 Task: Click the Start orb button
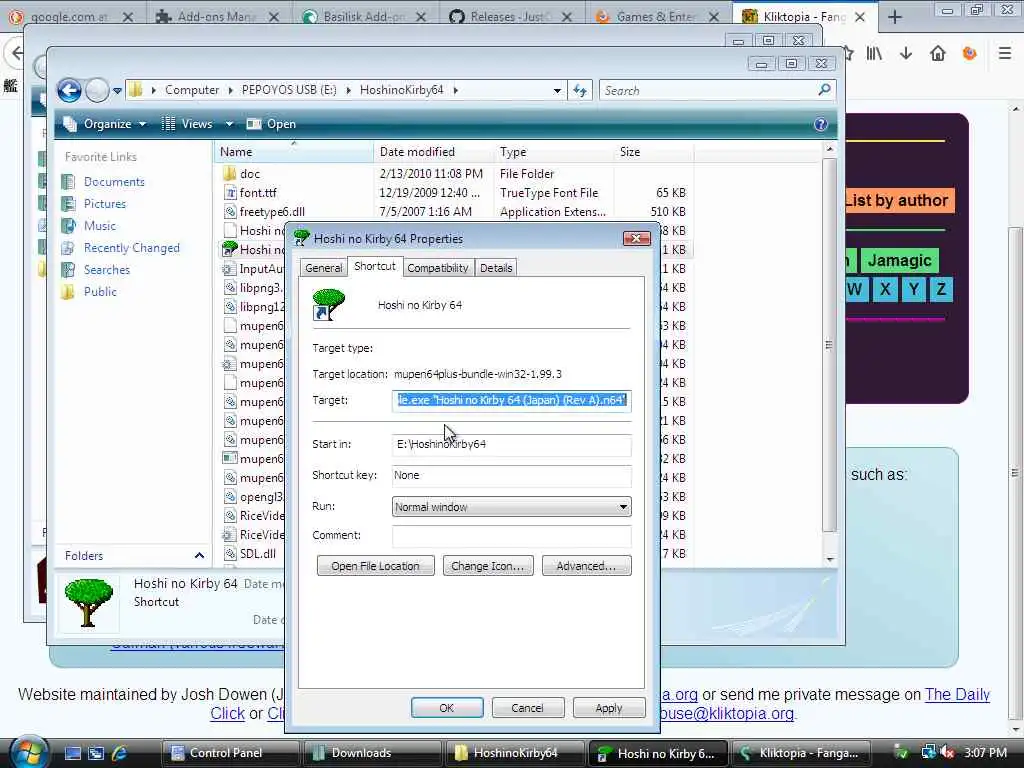(28, 752)
